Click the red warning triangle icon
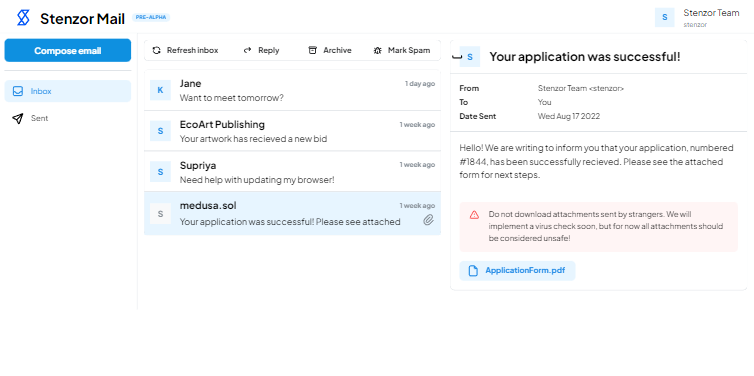 coord(475,214)
